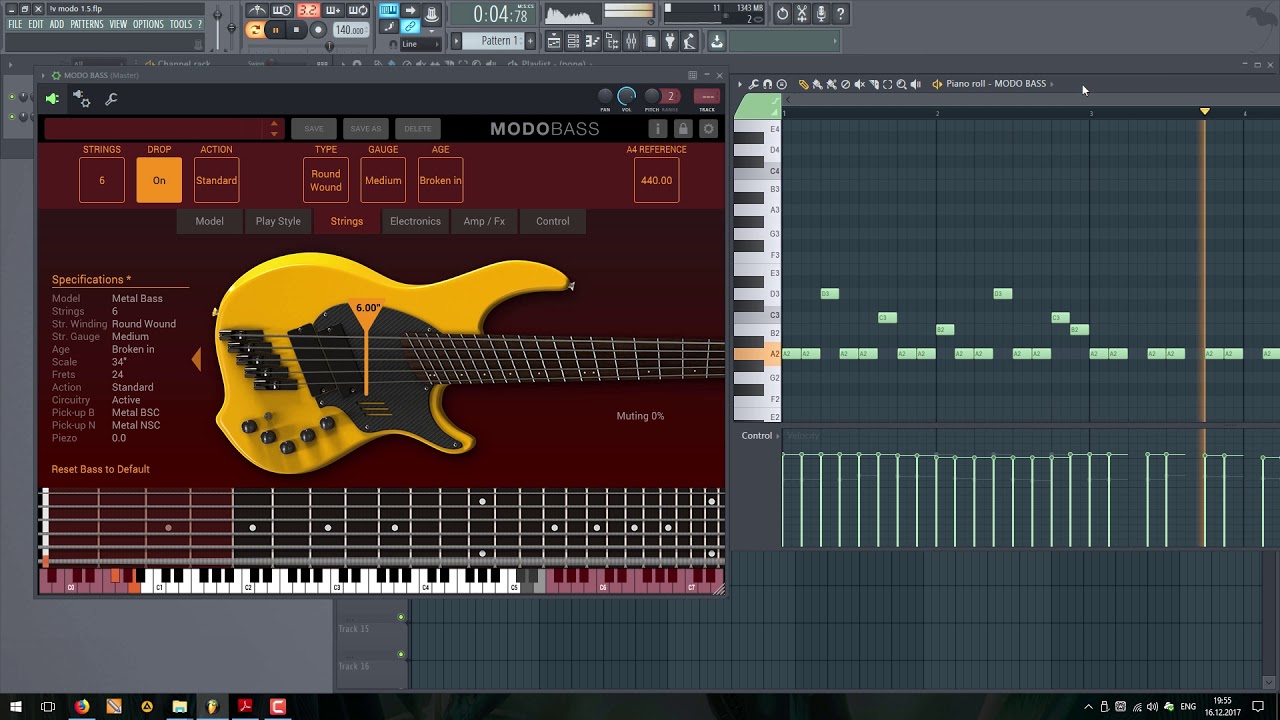Adjust the plugin VOL knob

click(626, 96)
